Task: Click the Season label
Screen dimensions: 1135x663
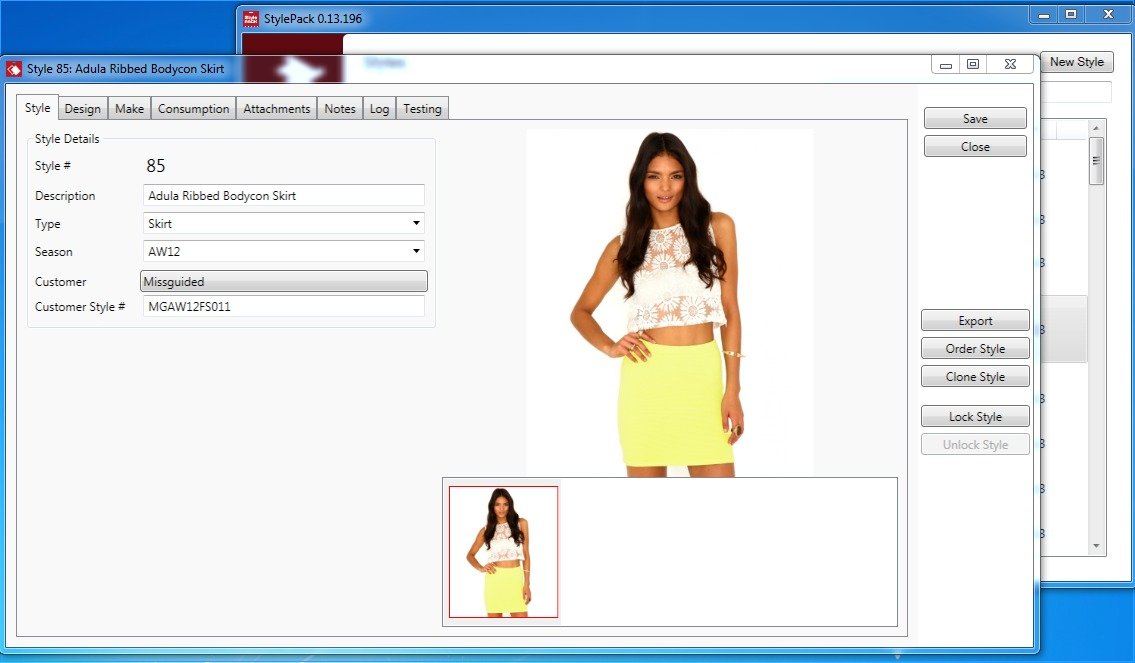Action: tap(54, 252)
